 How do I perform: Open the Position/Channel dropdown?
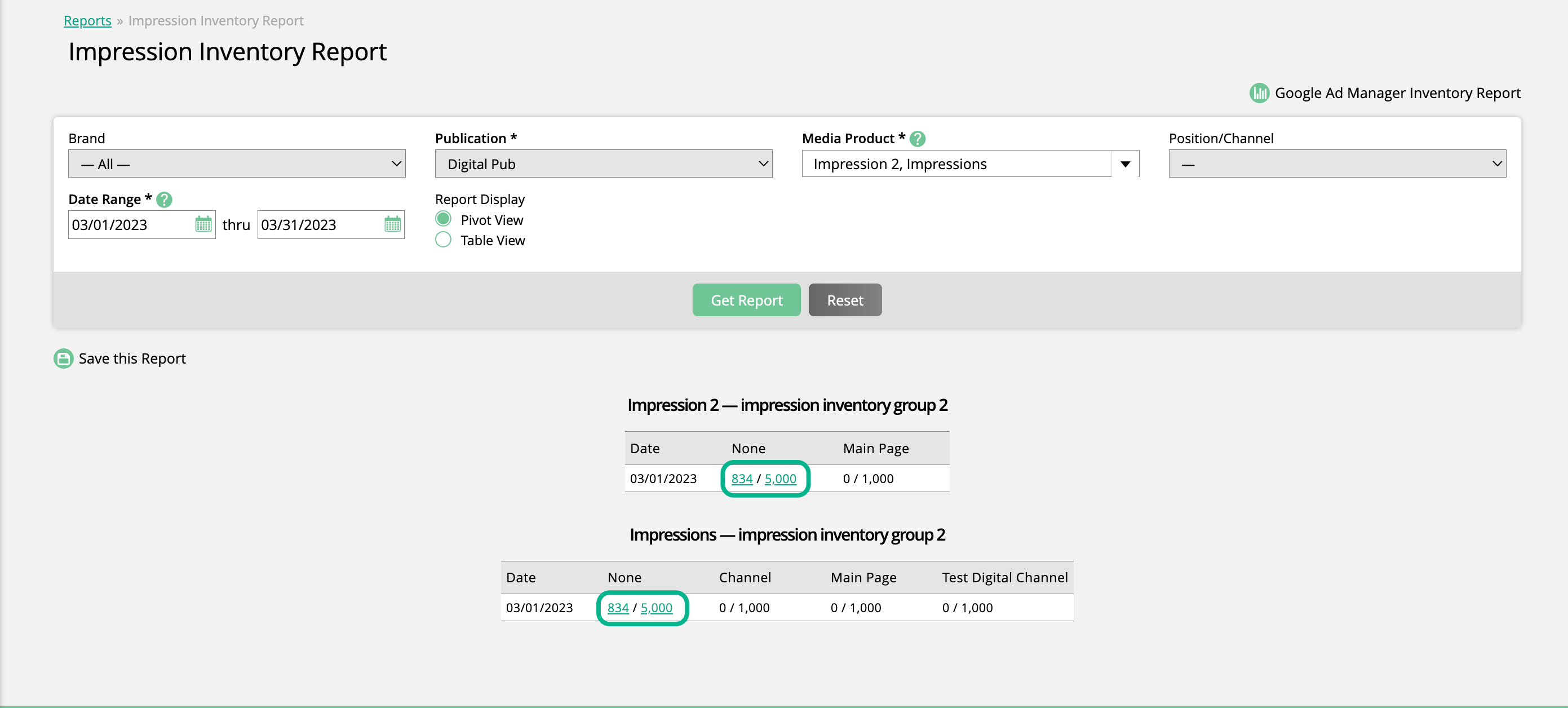point(1337,164)
